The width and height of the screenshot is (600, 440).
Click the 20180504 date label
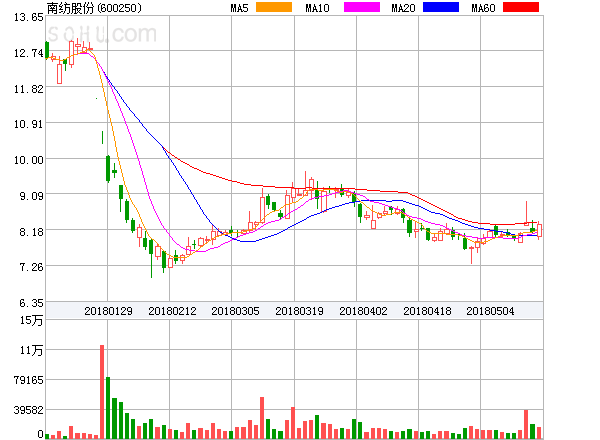click(490, 311)
